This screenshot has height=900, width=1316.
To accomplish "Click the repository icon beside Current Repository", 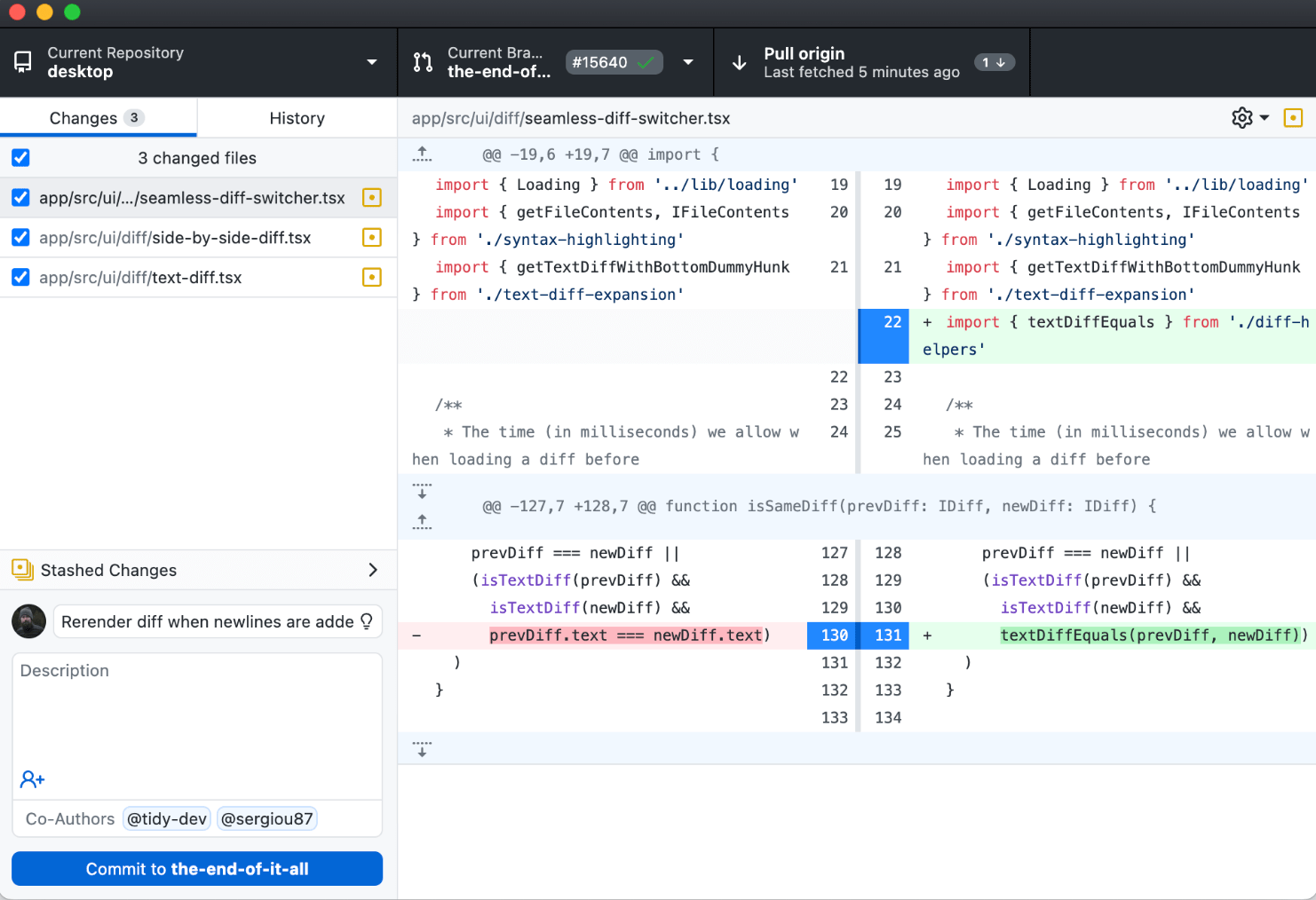I will coord(23,62).
